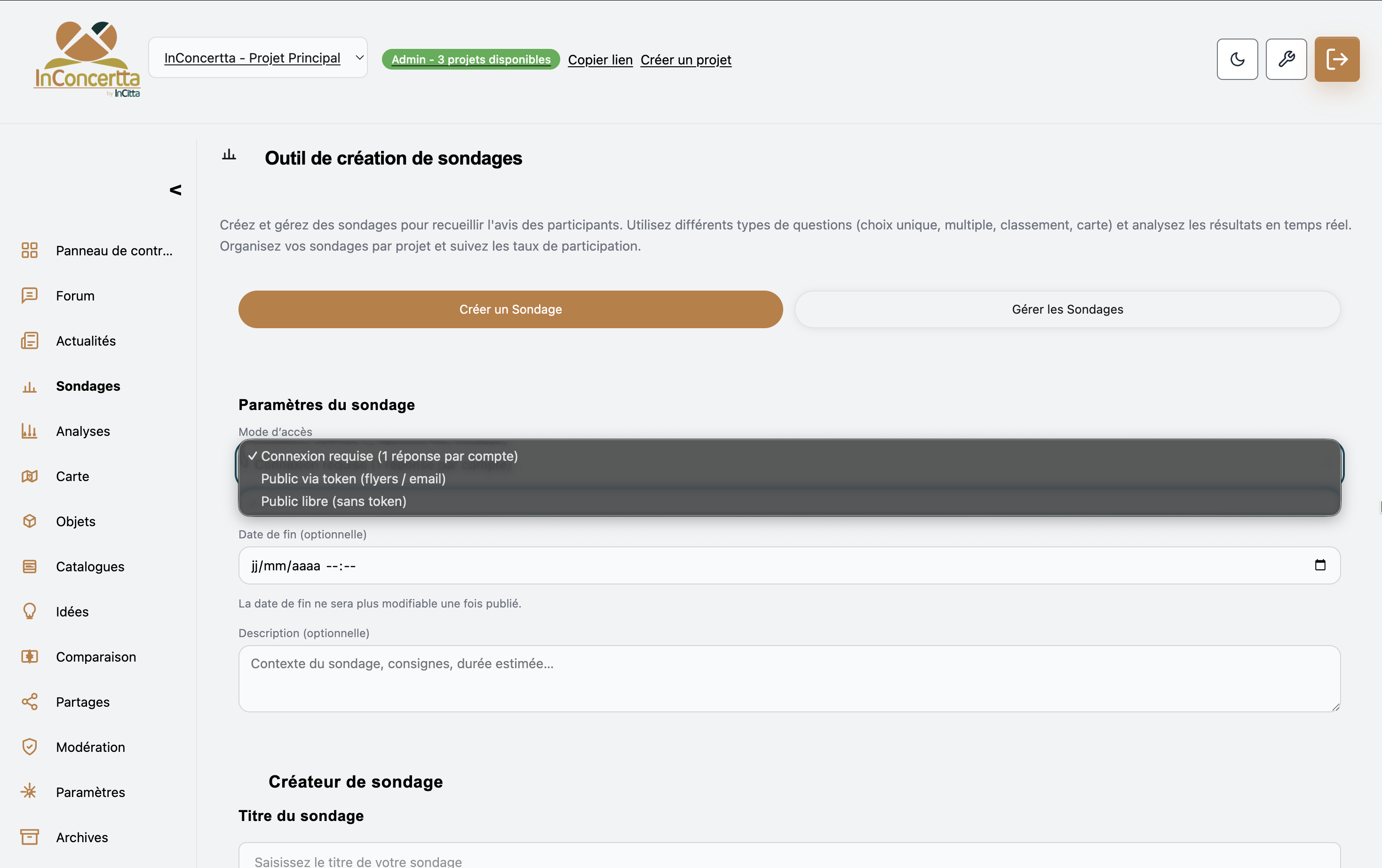Viewport: 1382px width, 868px height.
Task: Open the end date calendar picker
Action: point(1320,566)
